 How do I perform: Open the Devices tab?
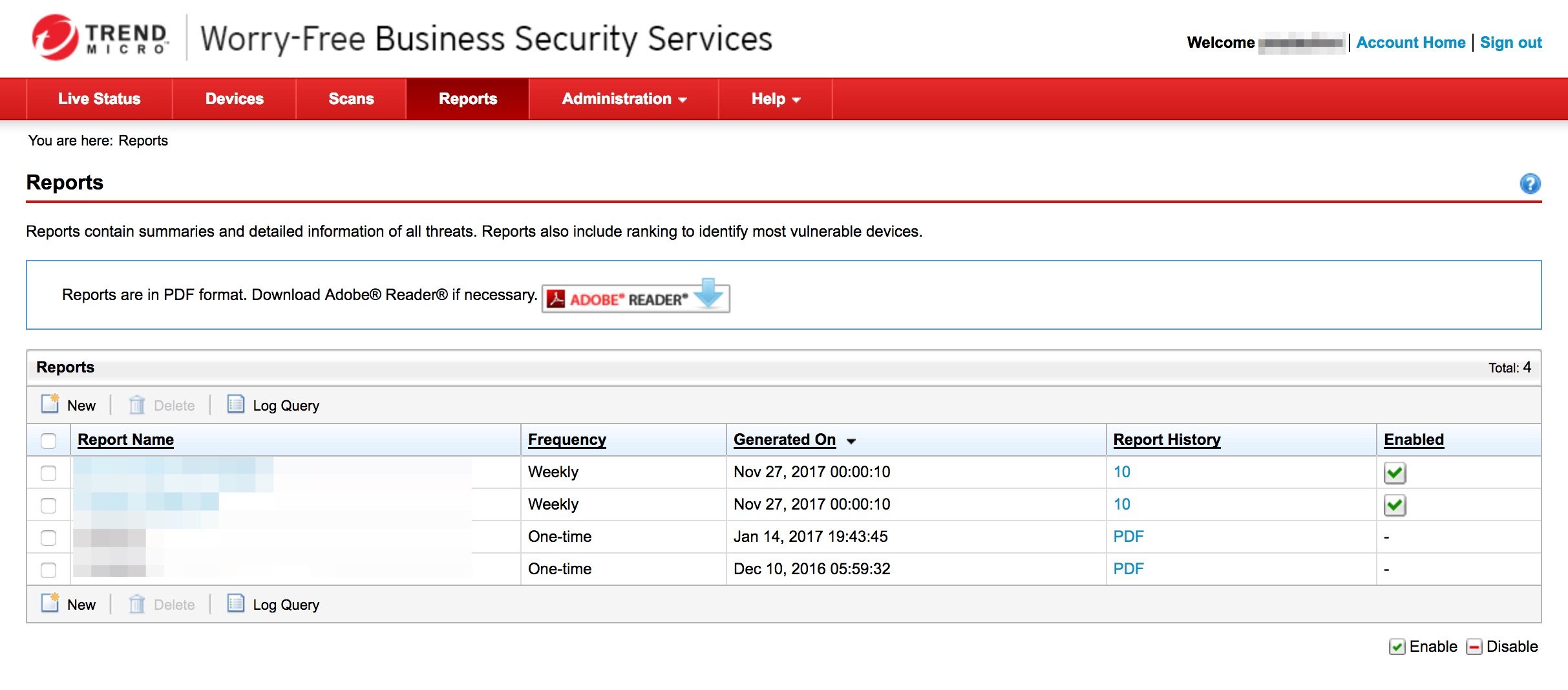pos(234,99)
